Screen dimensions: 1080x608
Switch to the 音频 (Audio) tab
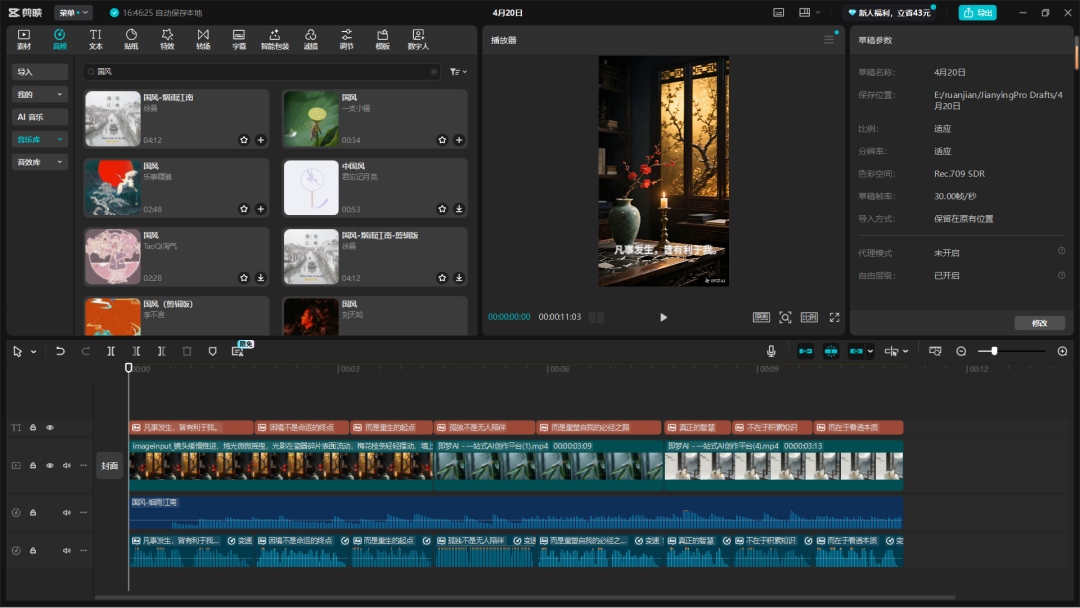click(x=59, y=40)
